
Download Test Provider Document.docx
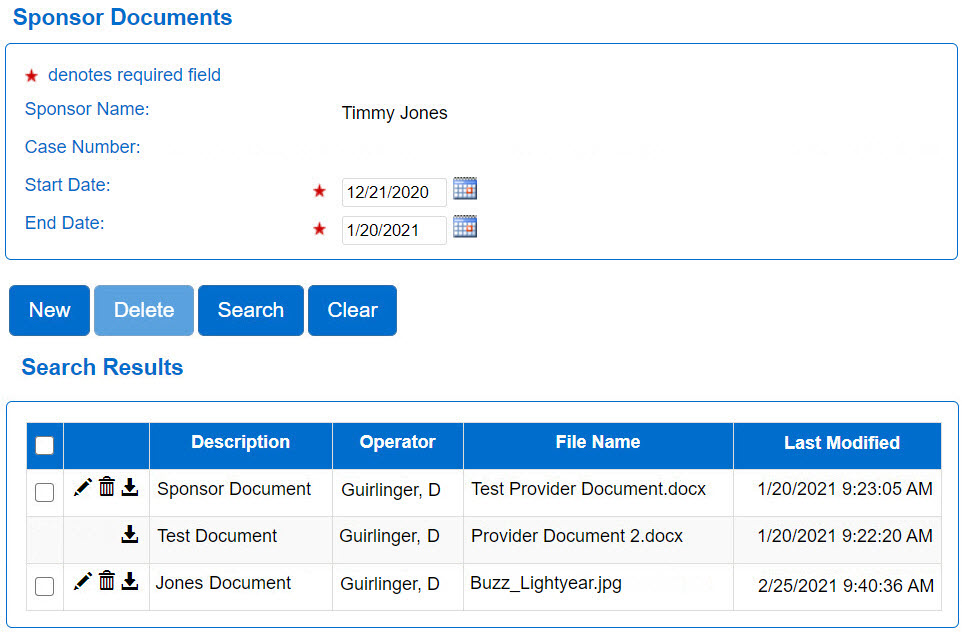click(129, 487)
